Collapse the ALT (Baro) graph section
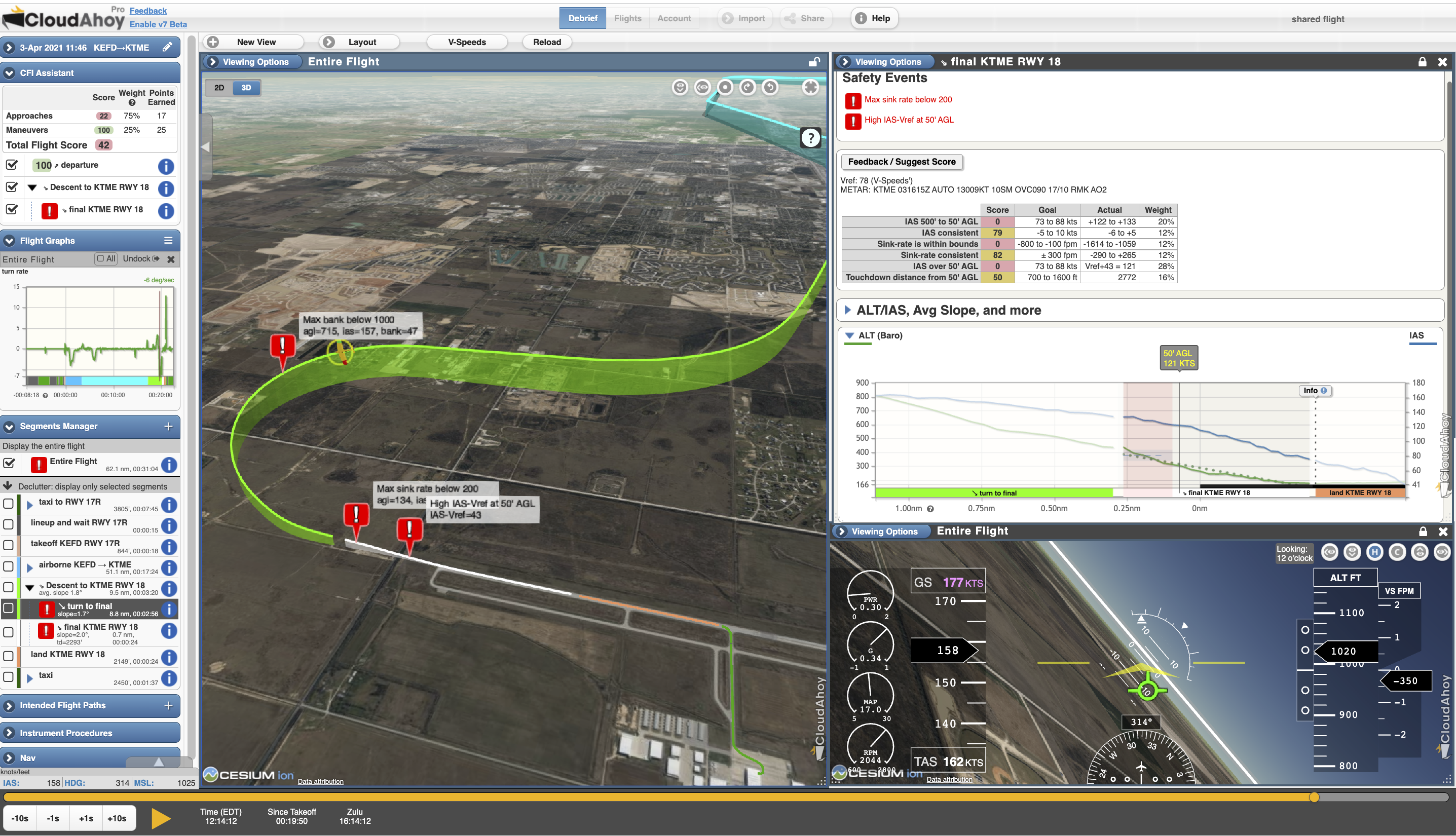This screenshot has width=1456, height=836. [849, 335]
